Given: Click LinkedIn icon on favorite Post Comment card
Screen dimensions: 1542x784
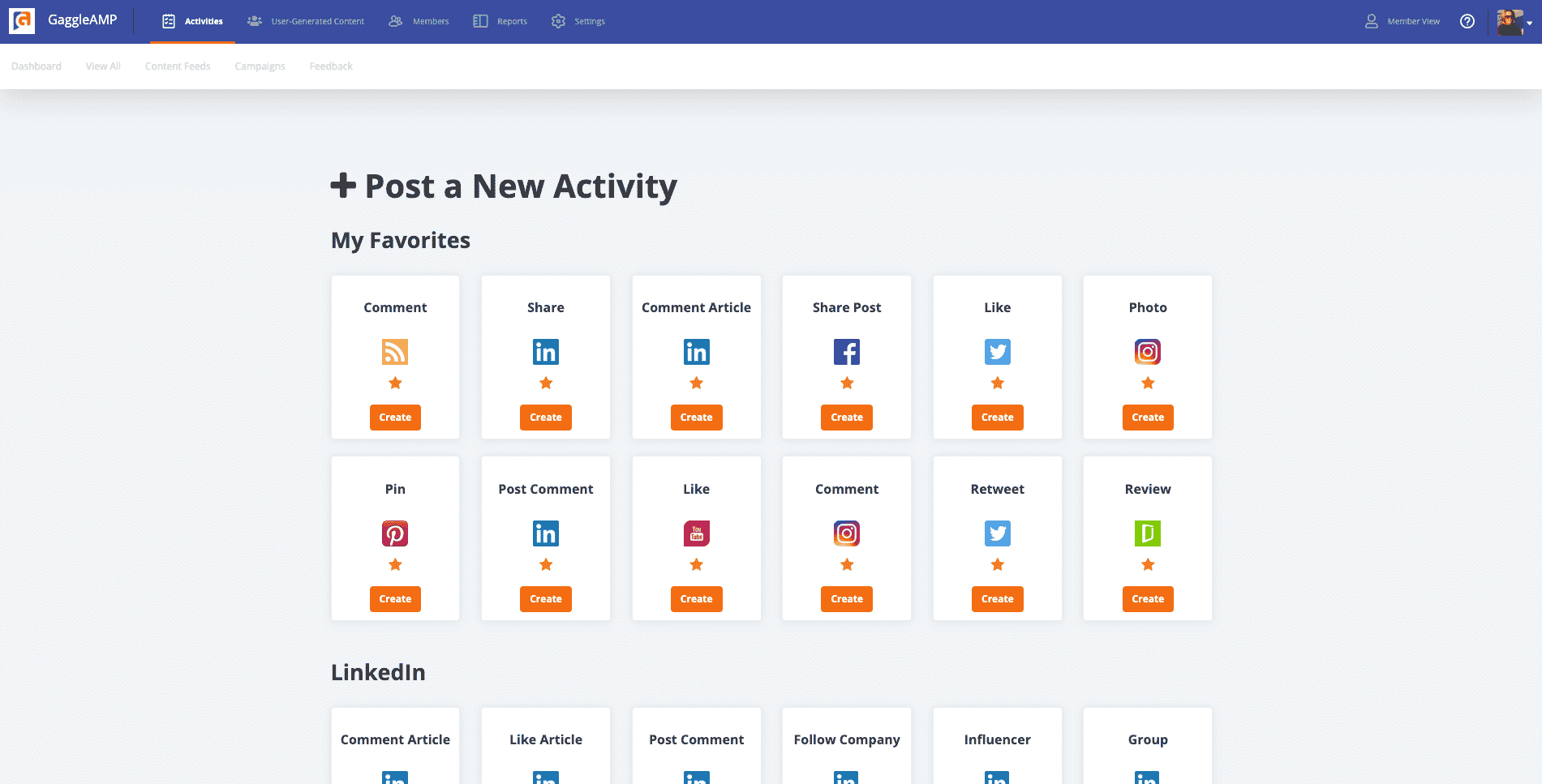Looking at the screenshot, I should click(546, 533).
